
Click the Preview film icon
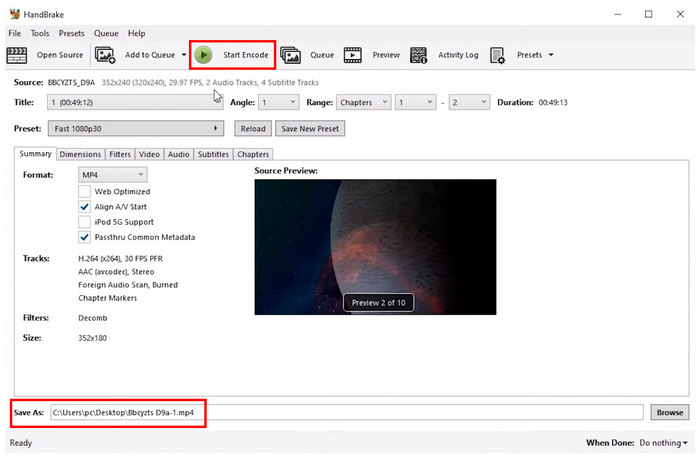(x=353, y=55)
